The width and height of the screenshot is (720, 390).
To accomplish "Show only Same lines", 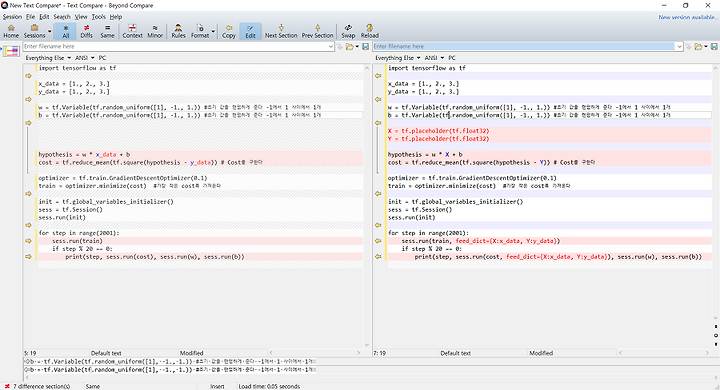I will coord(107,31).
